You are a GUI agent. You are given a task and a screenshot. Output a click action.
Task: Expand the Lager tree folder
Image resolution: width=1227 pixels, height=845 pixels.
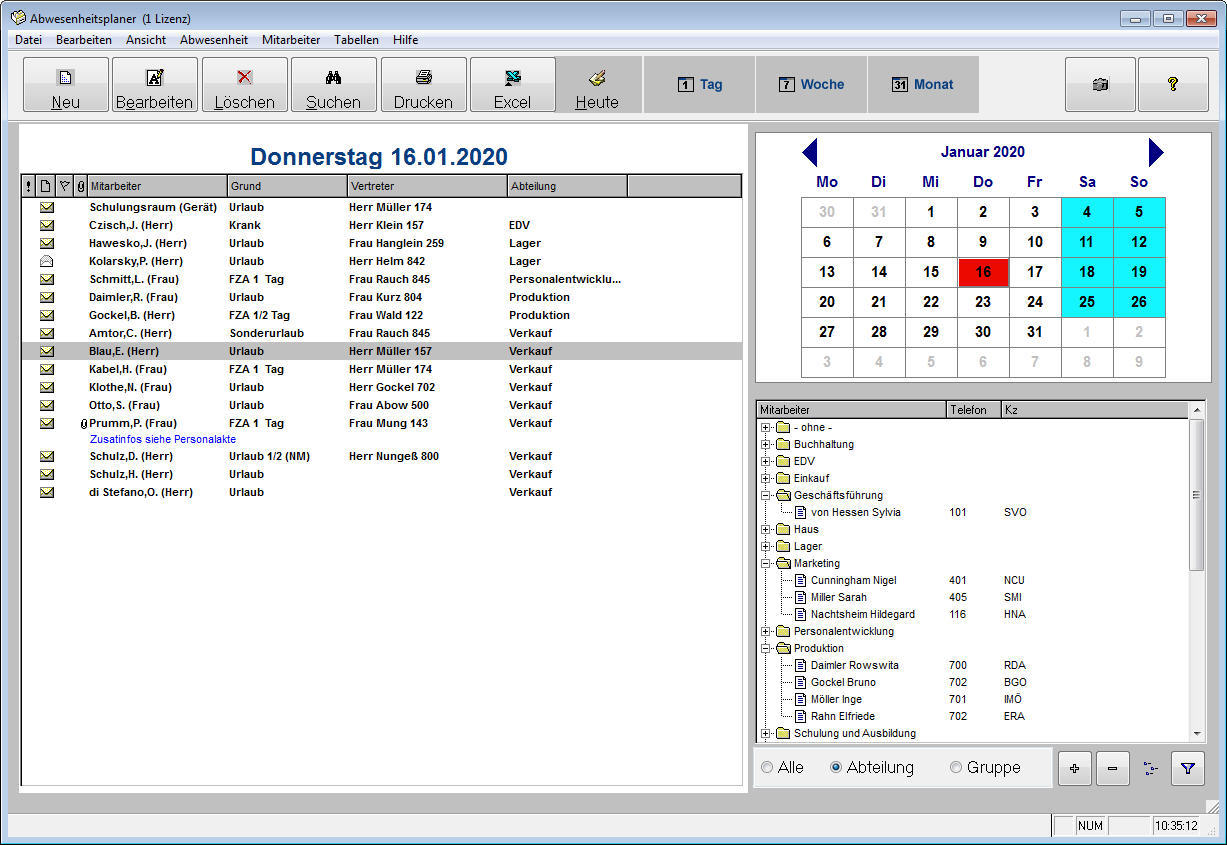[x=766, y=546]
